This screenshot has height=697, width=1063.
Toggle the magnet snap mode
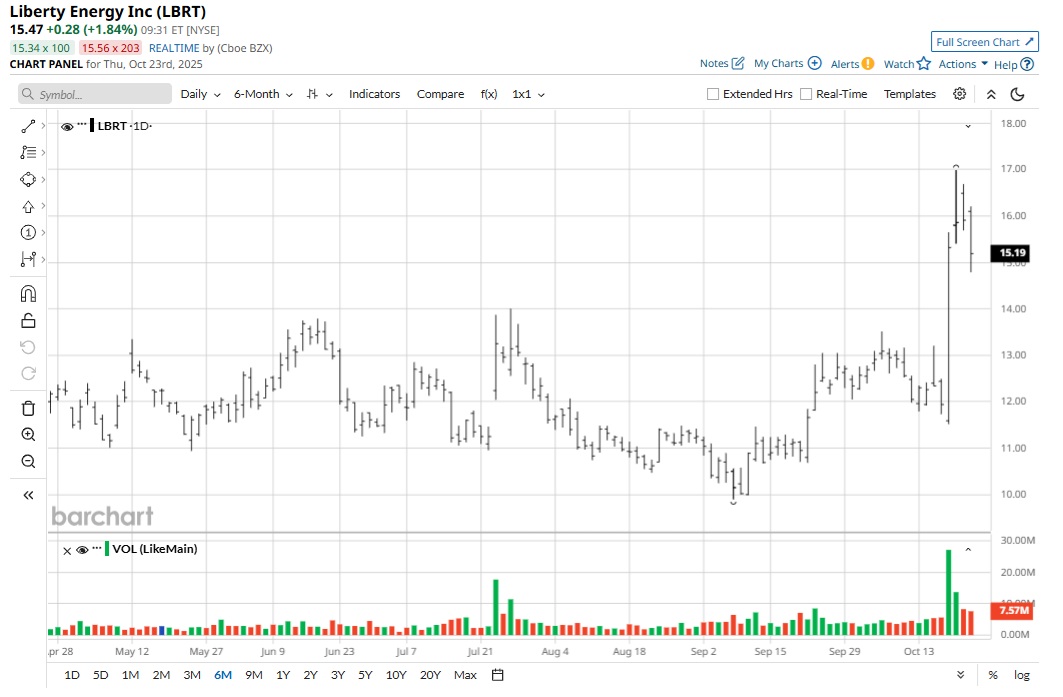28,294
